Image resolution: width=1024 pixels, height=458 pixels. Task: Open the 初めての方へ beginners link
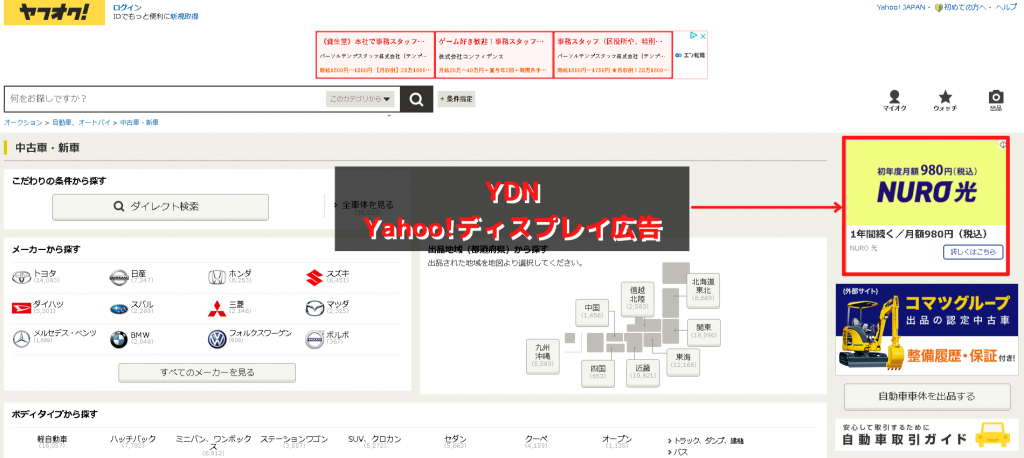[965, 7]
